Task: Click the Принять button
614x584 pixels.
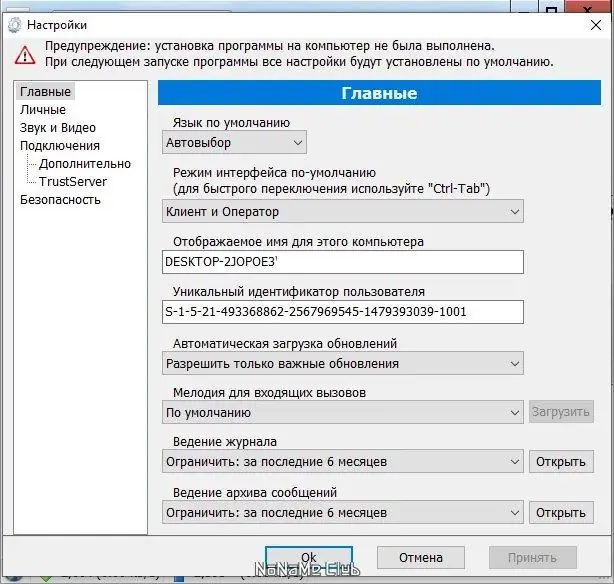Action: pos(533,557)
